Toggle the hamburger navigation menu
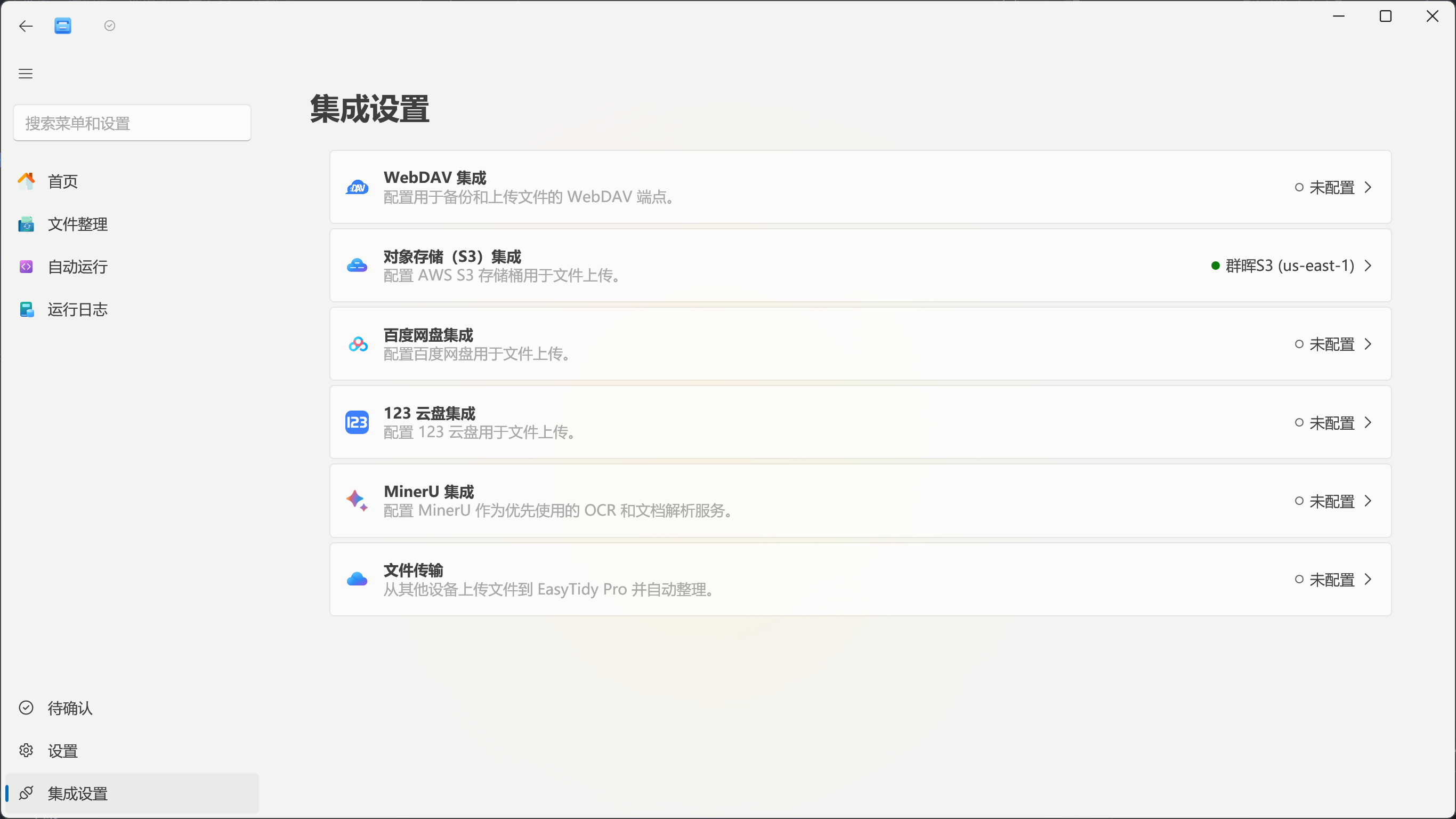The width and height of the screenshot is (1456, 819). [x=26, y=74]
